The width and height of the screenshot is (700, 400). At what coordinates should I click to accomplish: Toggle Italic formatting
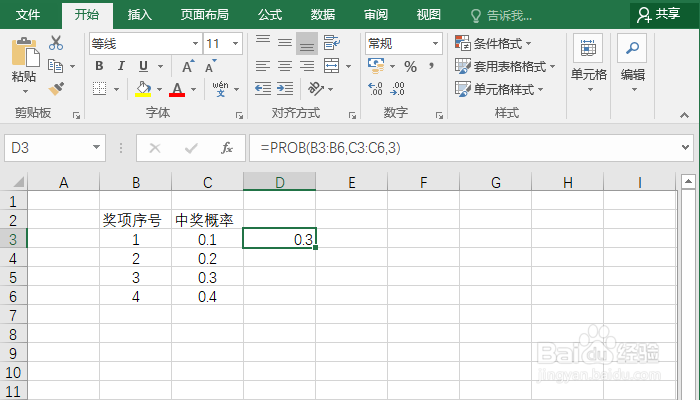[x=121, y=66]
